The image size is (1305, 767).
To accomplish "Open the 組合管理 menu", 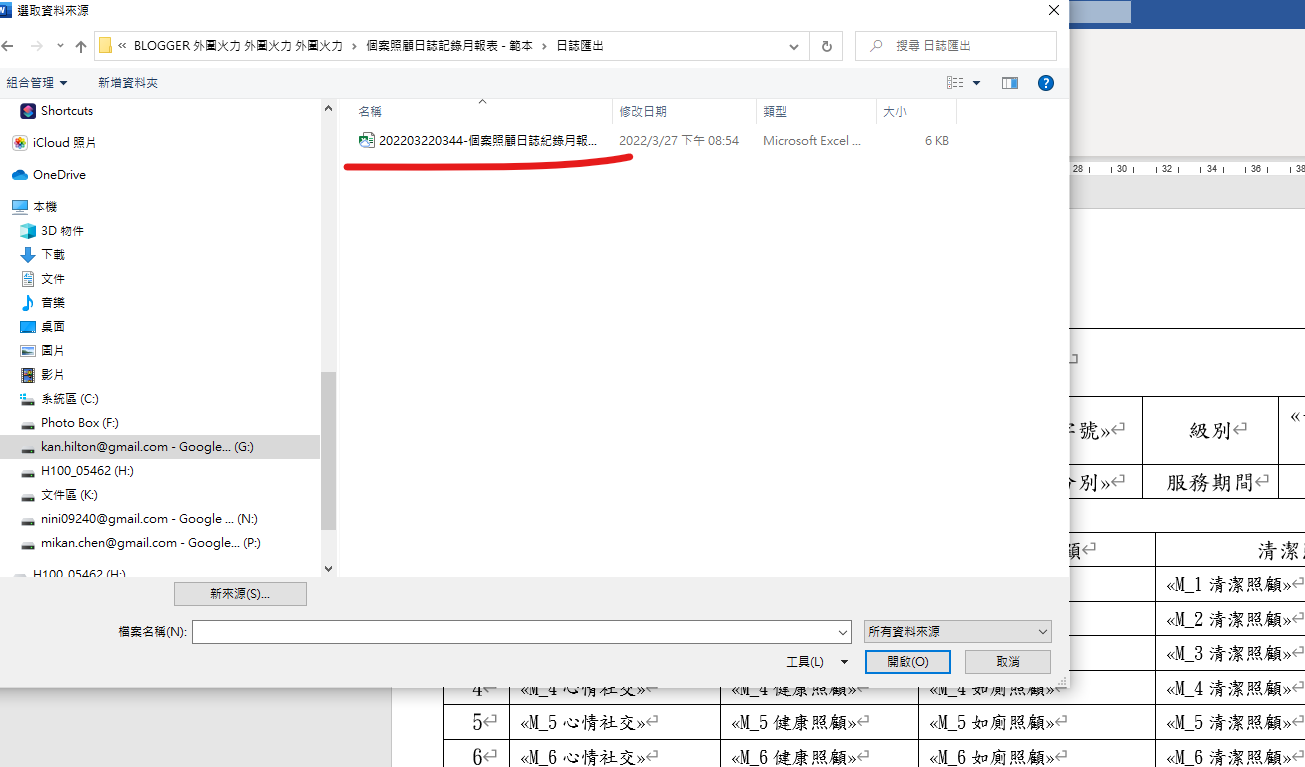I will tap(37, 83).
